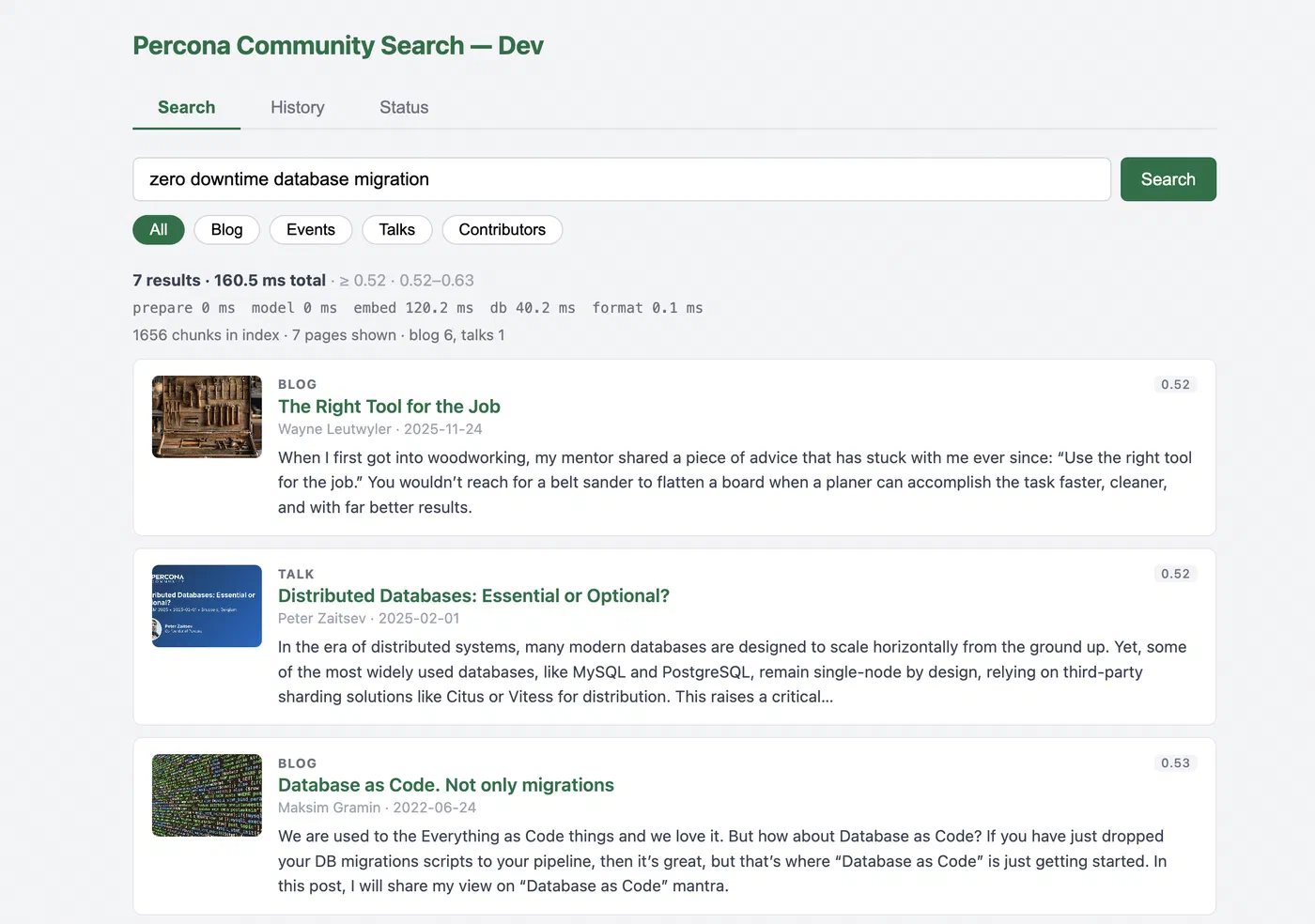1315x924 pixels.
Task: Filter results by Talks
Action: pyautogui.click(x=397, y=230)
